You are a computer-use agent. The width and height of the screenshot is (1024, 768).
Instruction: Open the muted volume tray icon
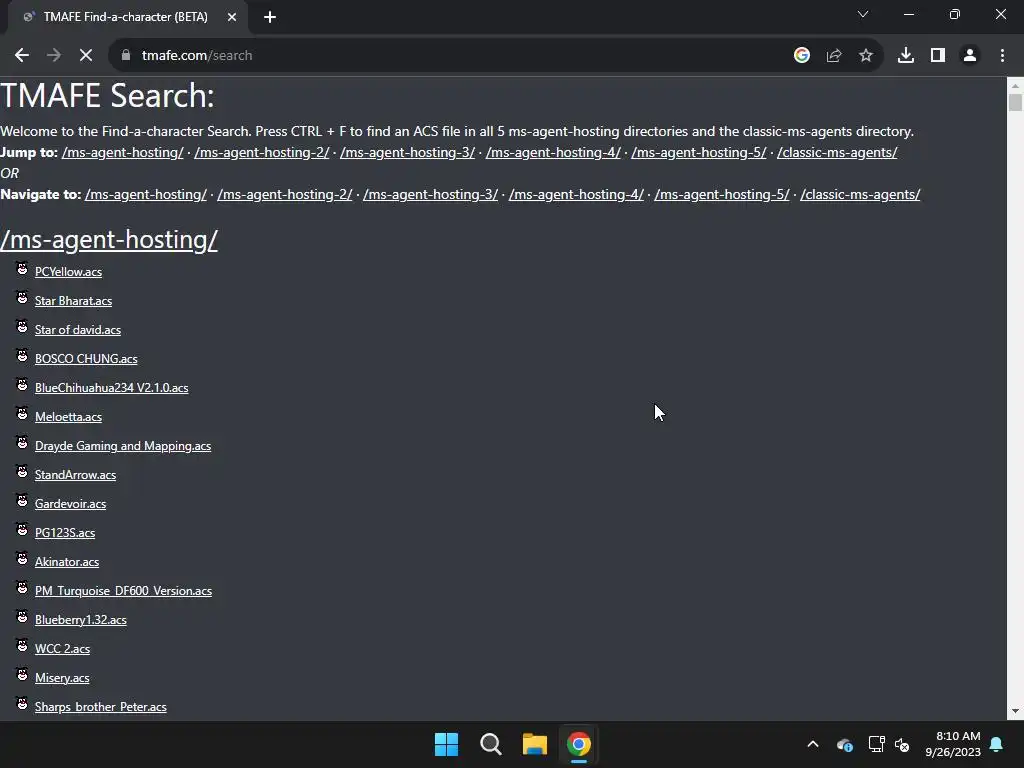point(902,744)
